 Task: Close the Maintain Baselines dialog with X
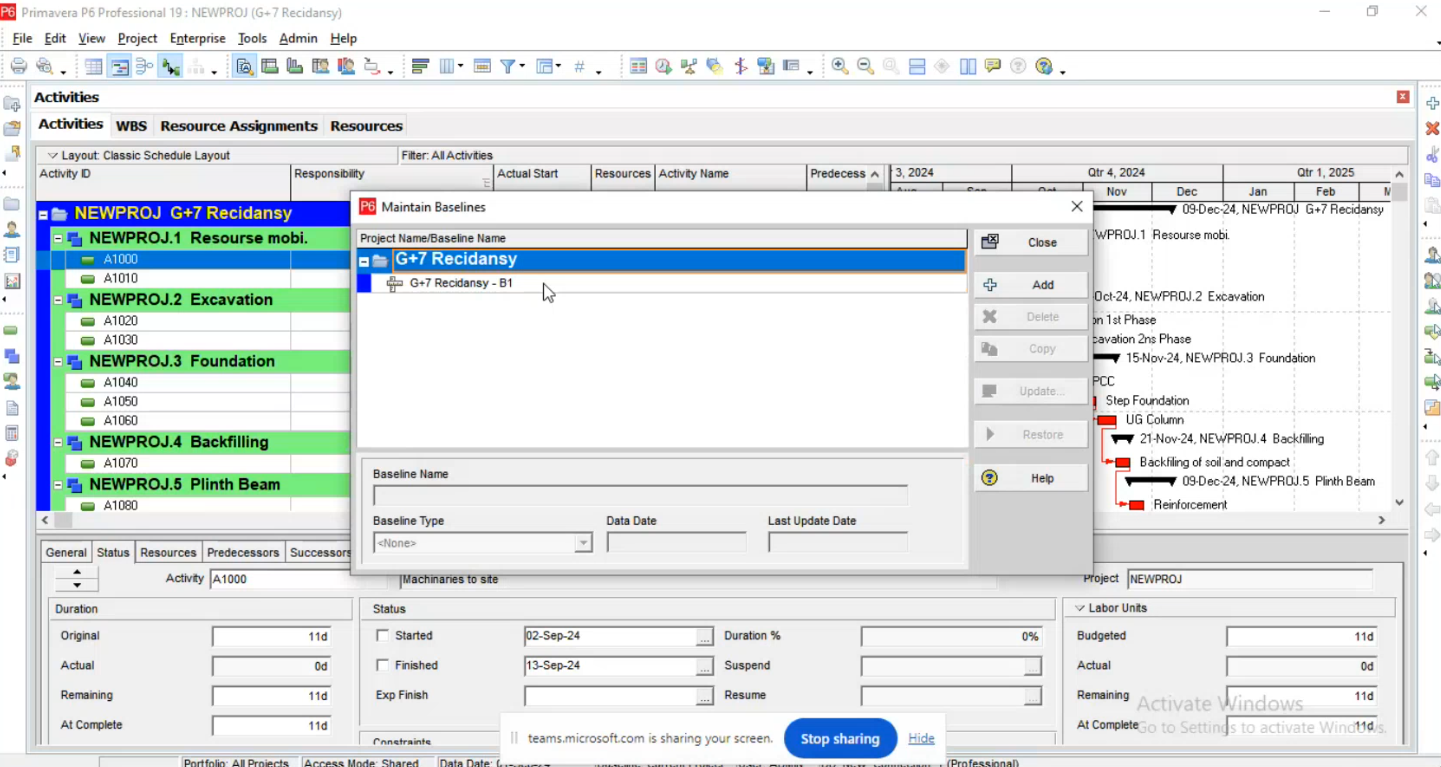tap(1076, 207)
